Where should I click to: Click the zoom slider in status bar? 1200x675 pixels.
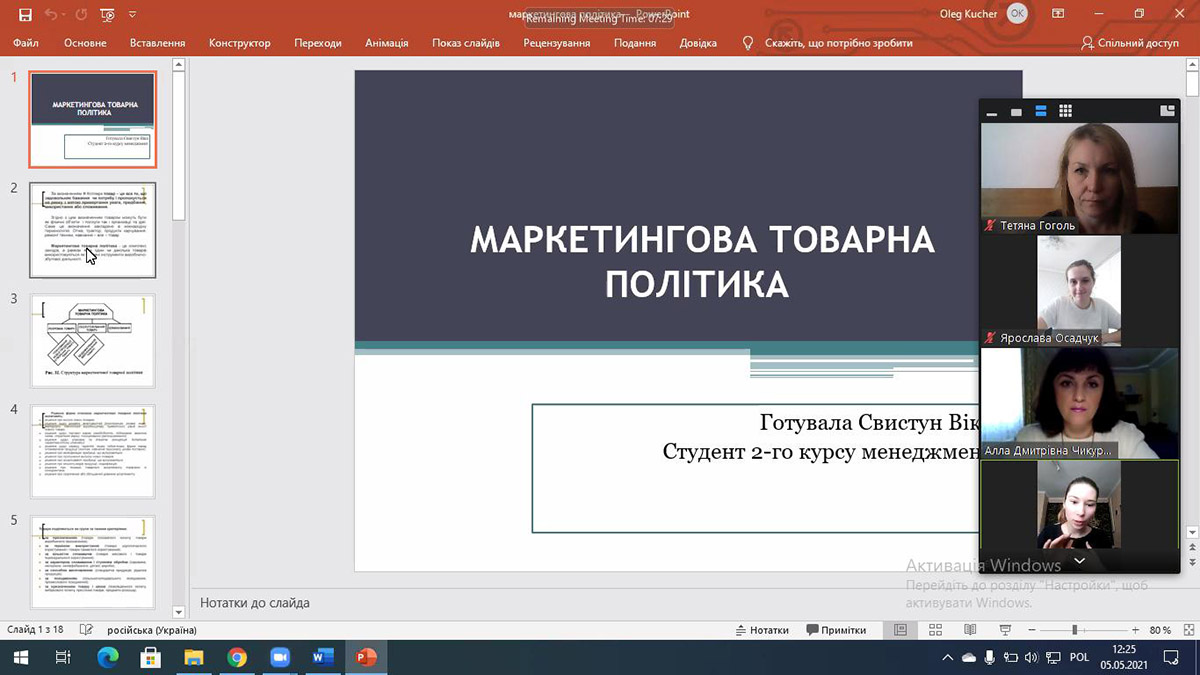coord(1075,630)
